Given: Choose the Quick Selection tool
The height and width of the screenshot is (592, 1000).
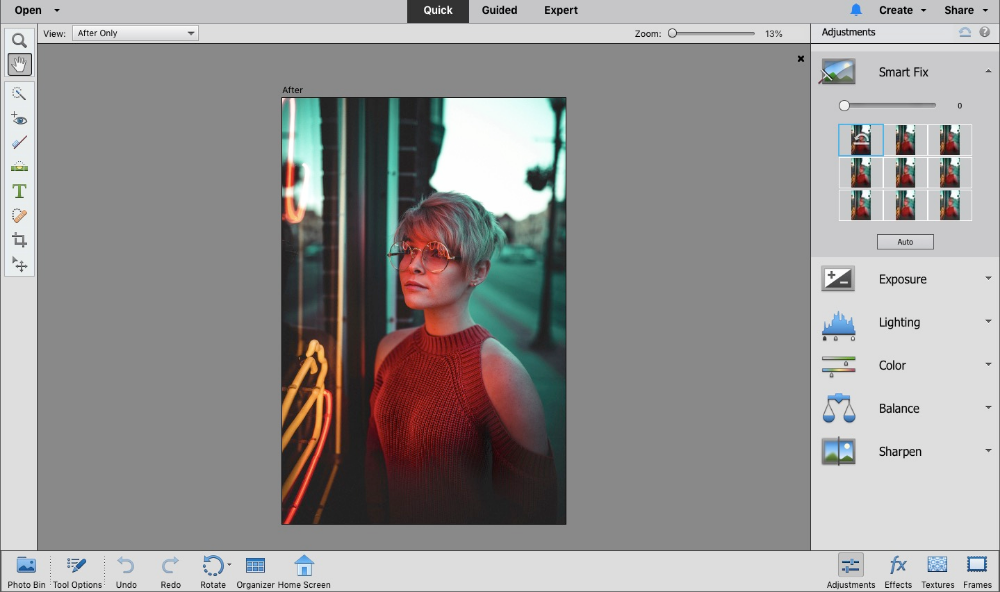Looking at the screenshot, I should (x=19, y=94).
